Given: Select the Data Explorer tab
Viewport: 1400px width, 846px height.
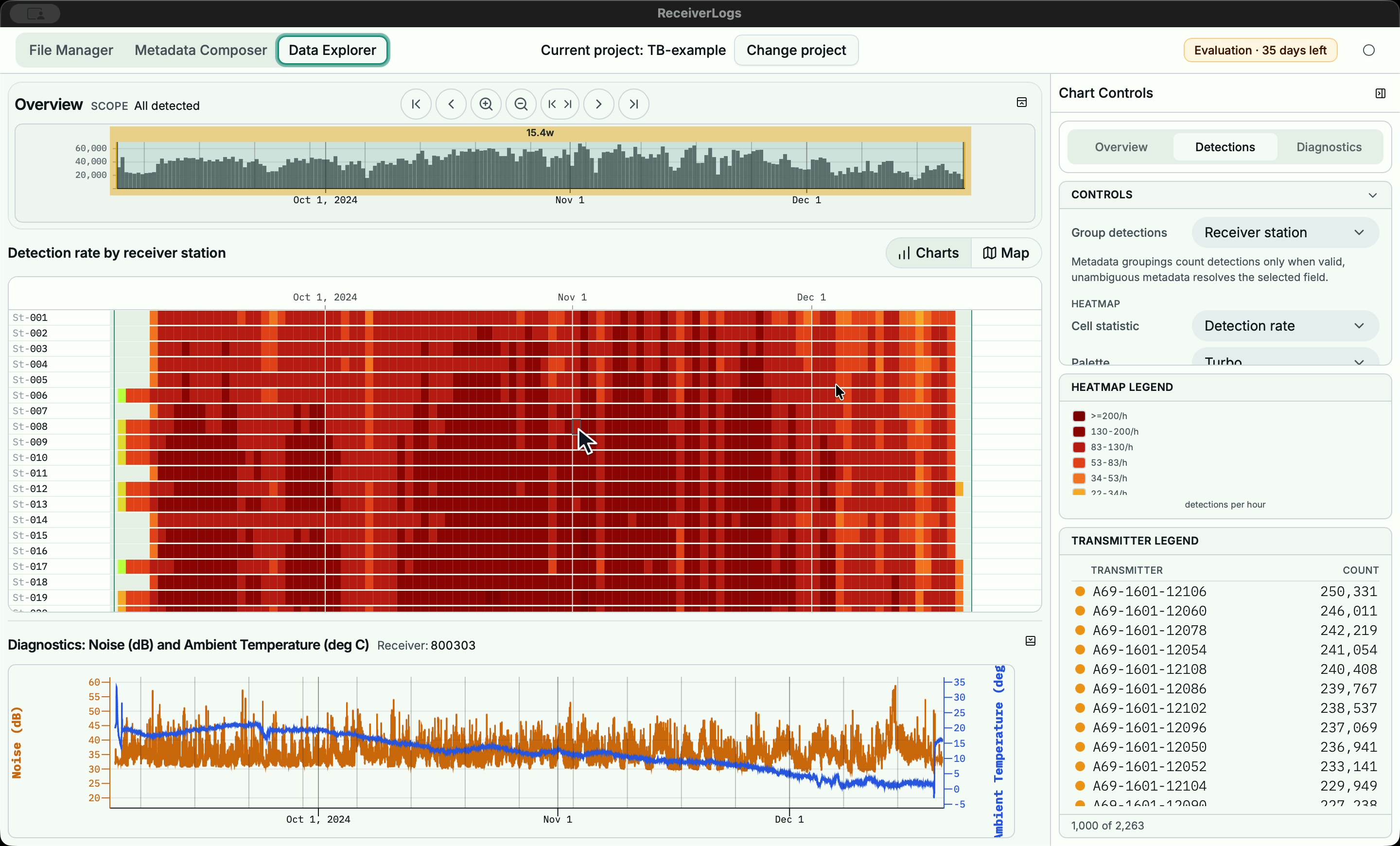Looking at the screenshot, I should 332,50.
